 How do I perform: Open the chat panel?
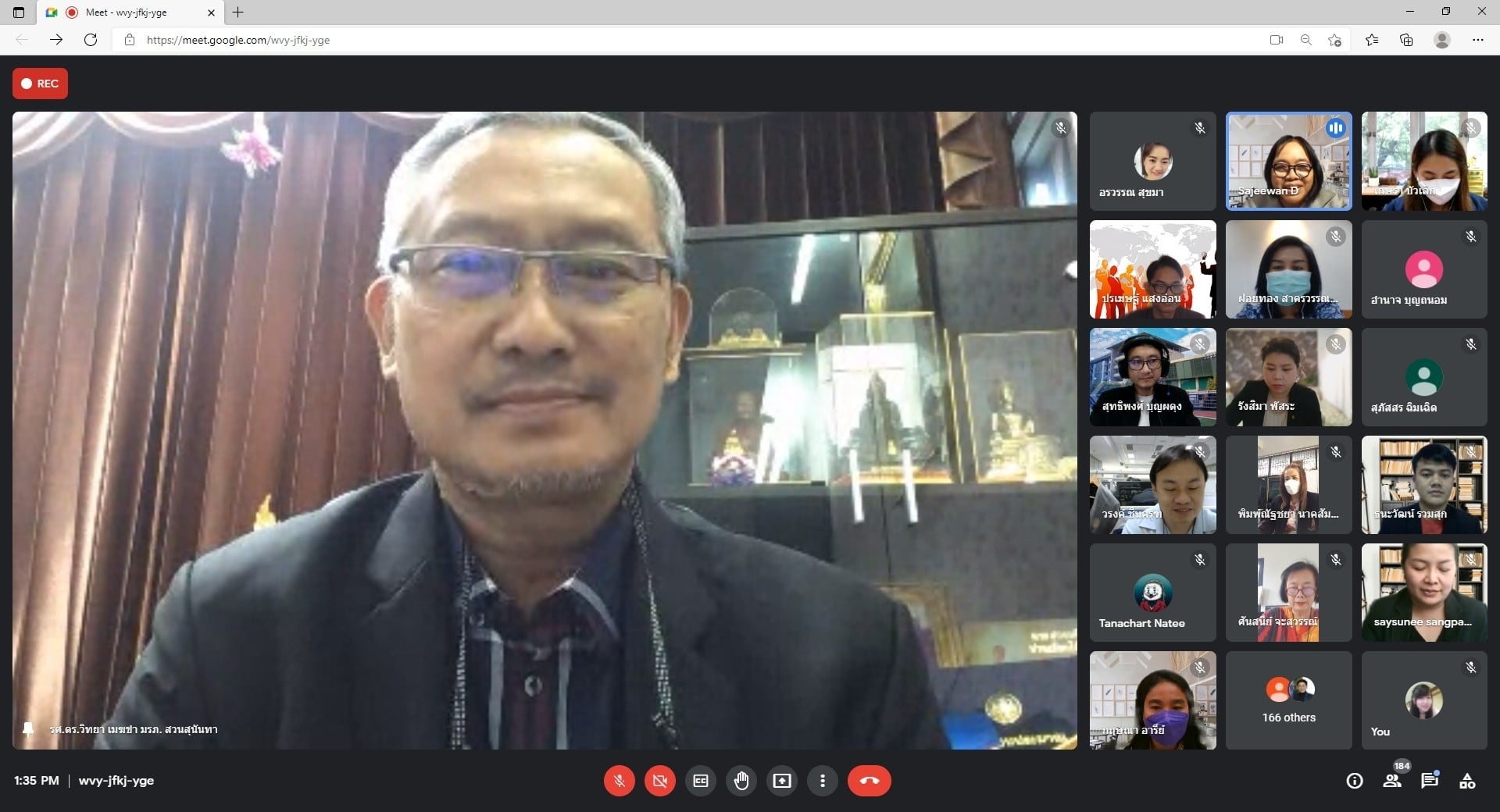1430,781
